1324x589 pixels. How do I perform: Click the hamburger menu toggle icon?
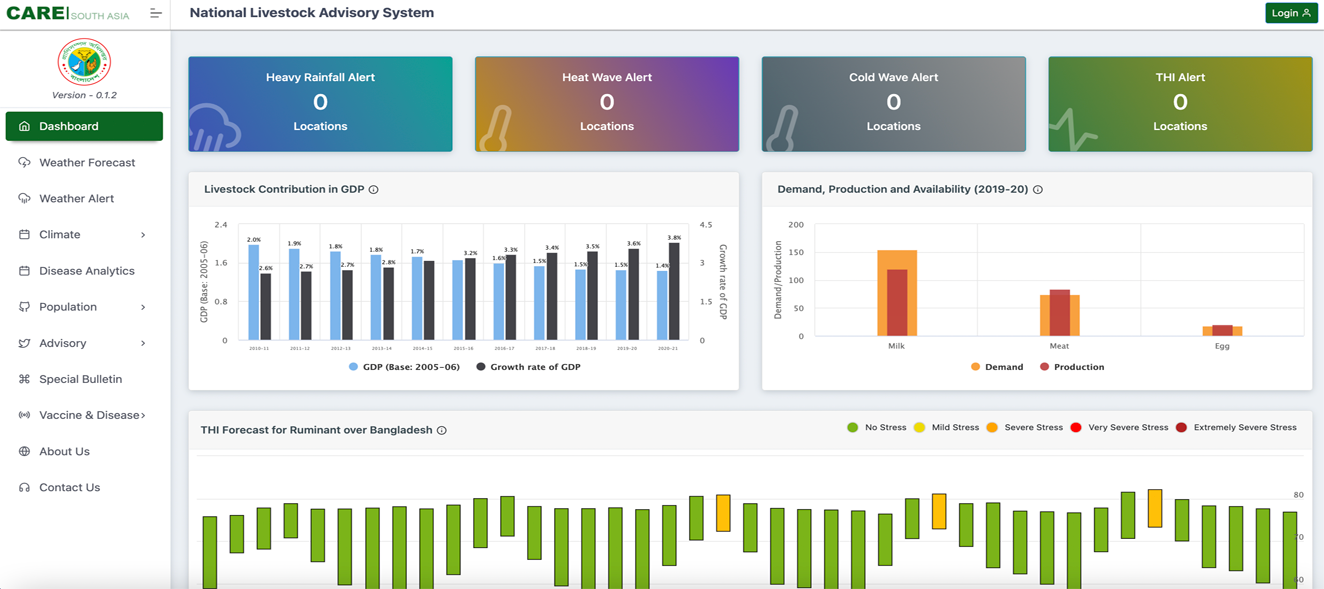point(155,13)
